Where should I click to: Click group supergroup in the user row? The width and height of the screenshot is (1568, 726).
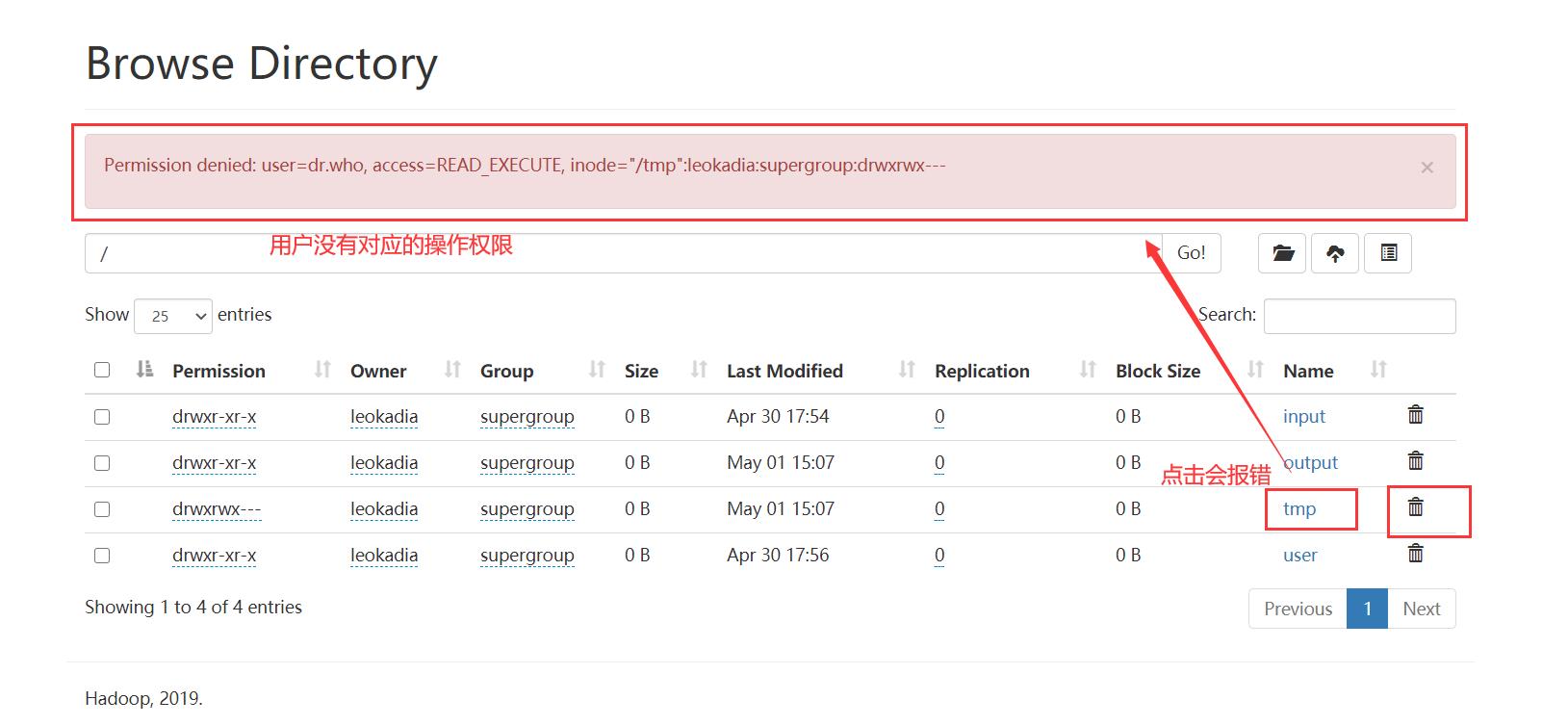click(527, 556)
